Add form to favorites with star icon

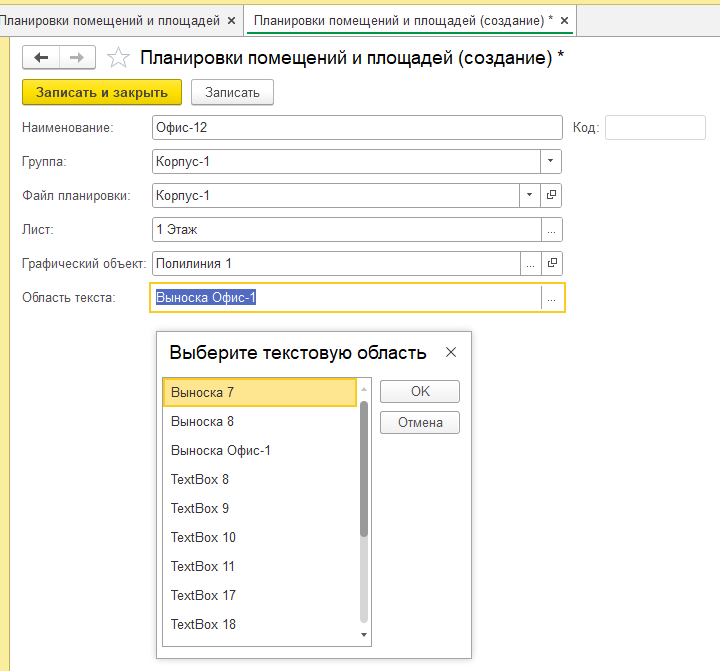point(118,58)
